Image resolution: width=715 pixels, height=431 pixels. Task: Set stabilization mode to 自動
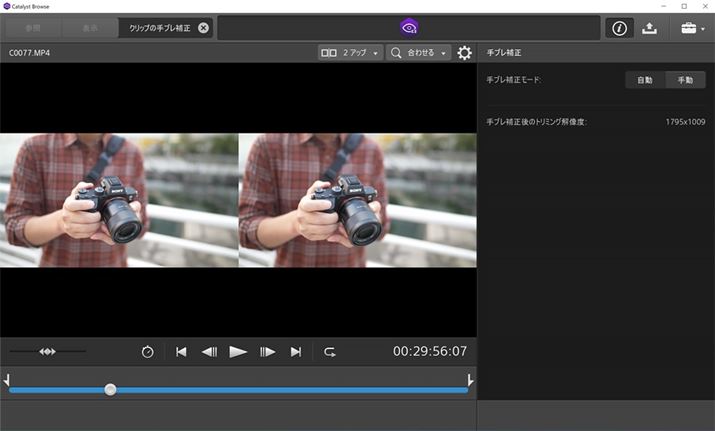[645, 80]
